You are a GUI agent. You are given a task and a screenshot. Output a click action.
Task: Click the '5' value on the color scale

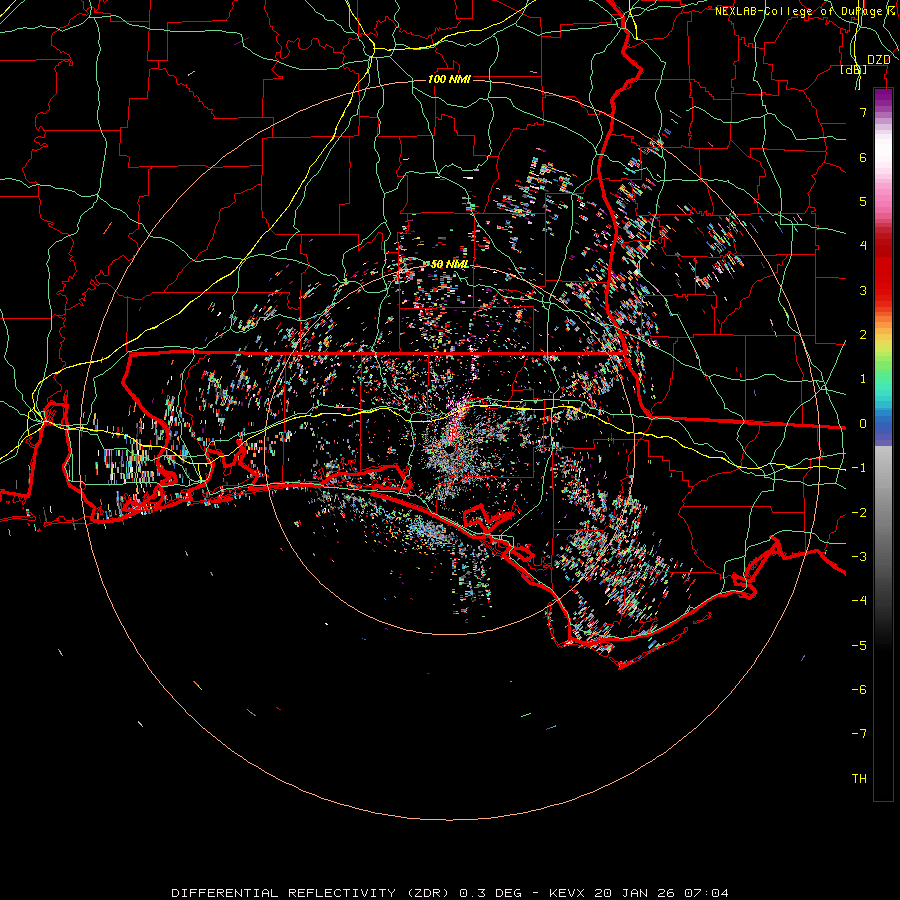(x=863, y=201)
